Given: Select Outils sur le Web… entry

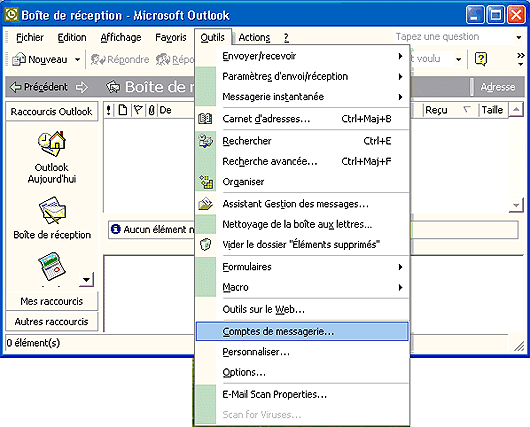Looking at the screenshot, I should [302, 309].
